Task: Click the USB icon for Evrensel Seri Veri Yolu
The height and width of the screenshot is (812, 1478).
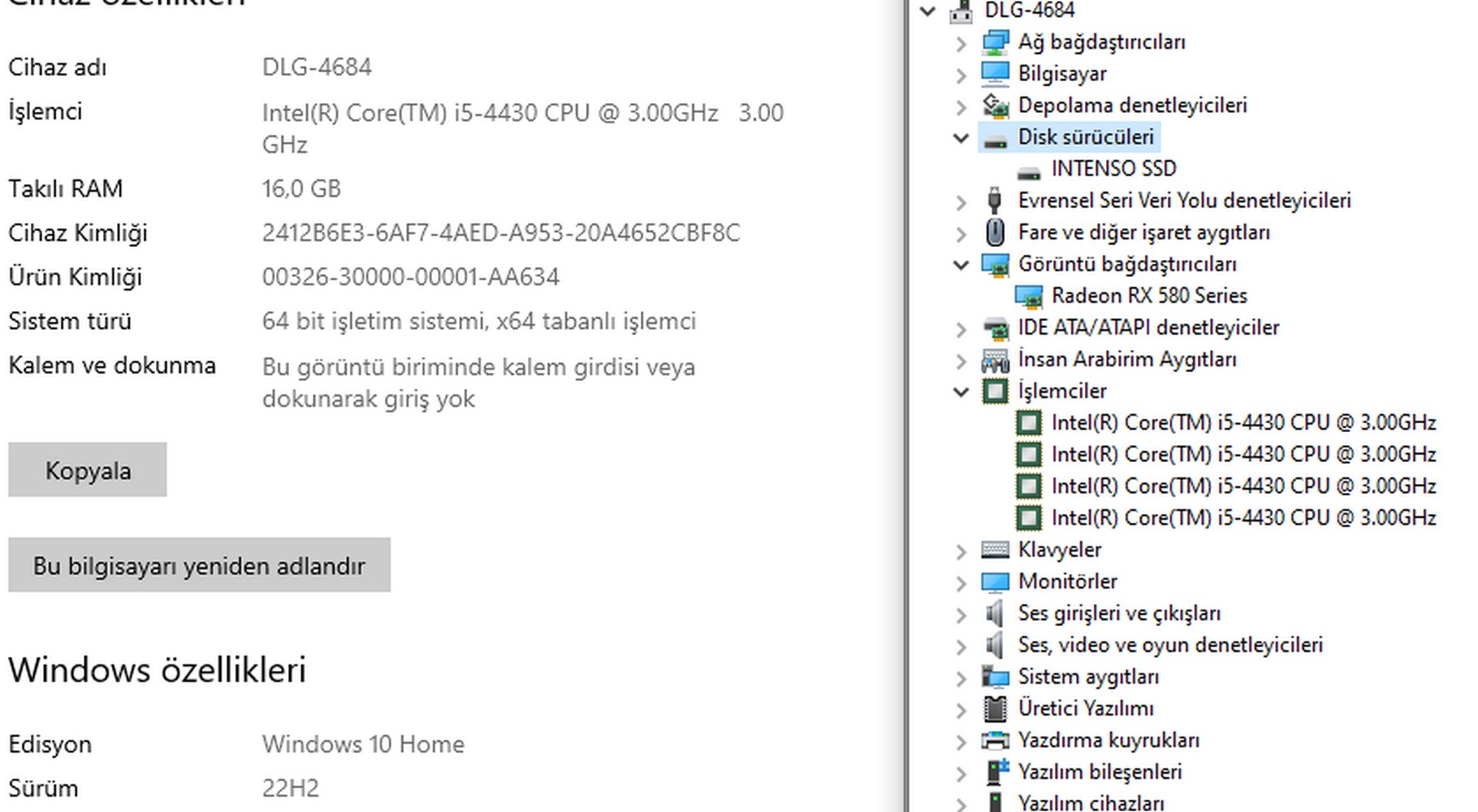Action: click(995, 201)
